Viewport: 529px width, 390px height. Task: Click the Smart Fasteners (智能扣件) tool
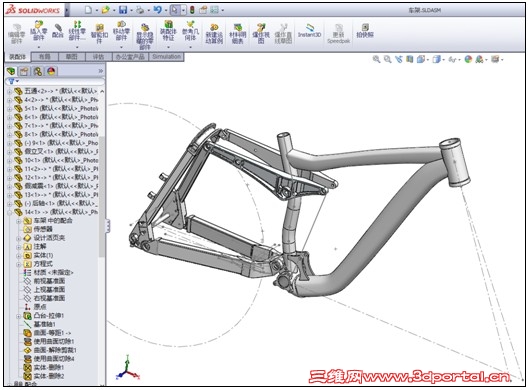pos(99,34)
